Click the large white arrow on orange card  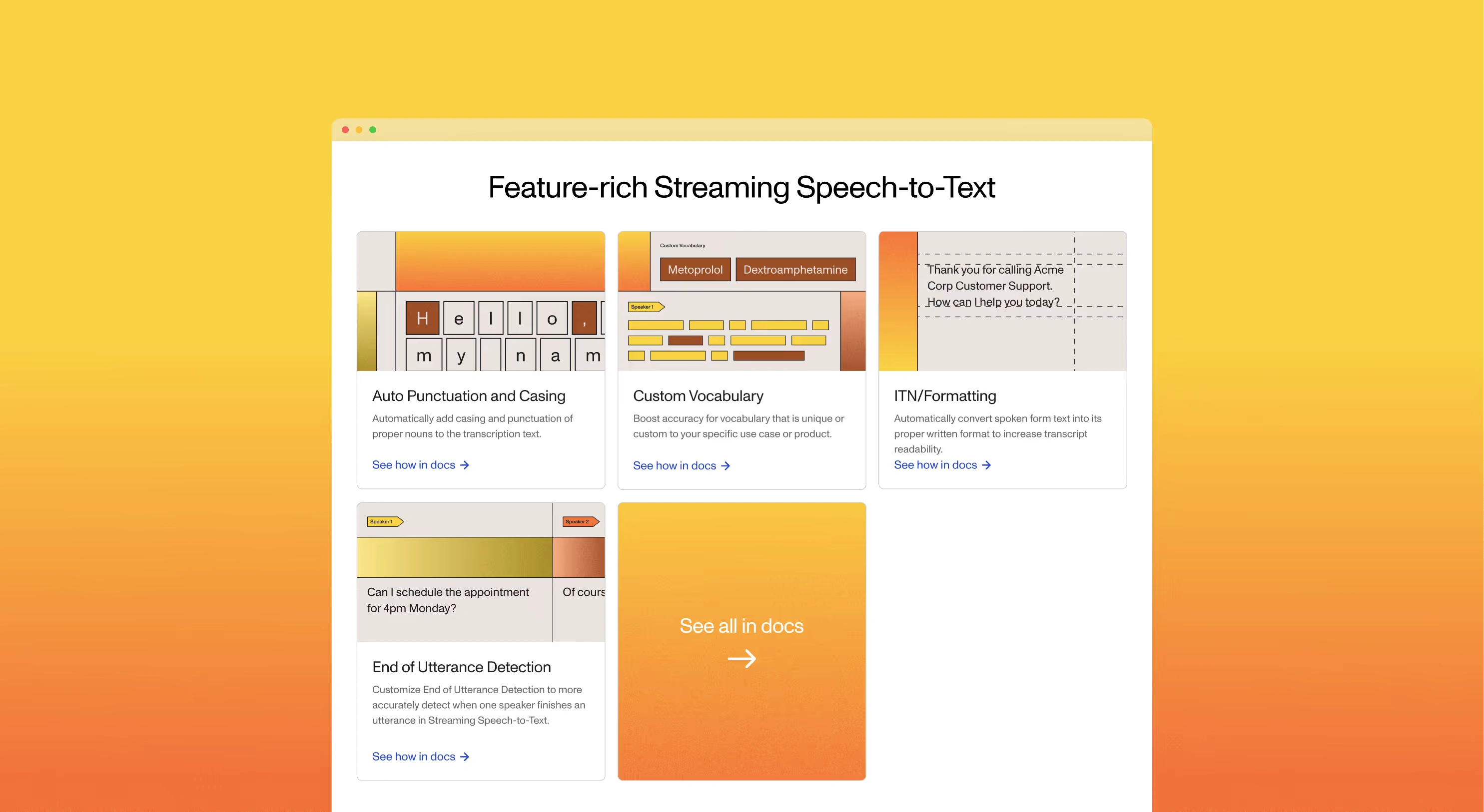742,658
